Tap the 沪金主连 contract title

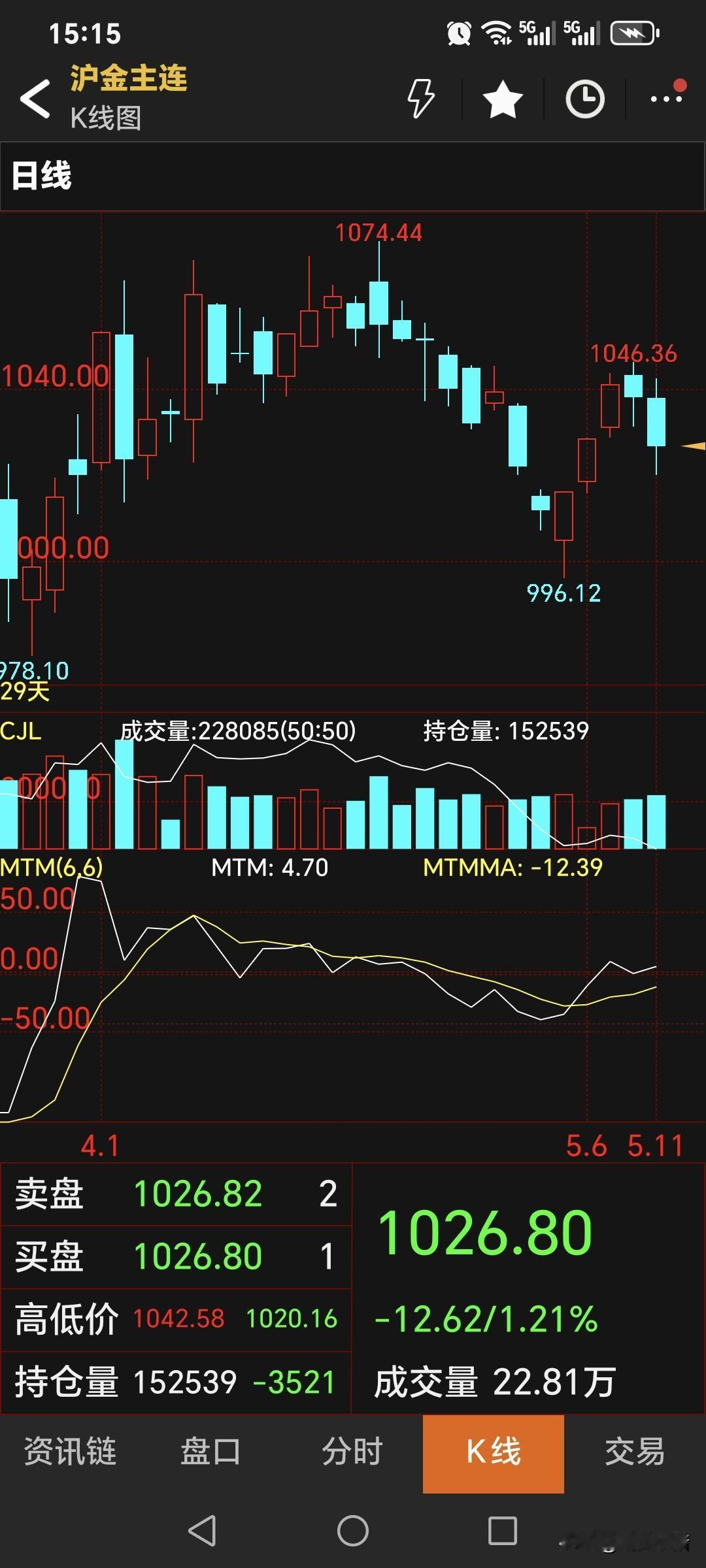click(129, 78)
